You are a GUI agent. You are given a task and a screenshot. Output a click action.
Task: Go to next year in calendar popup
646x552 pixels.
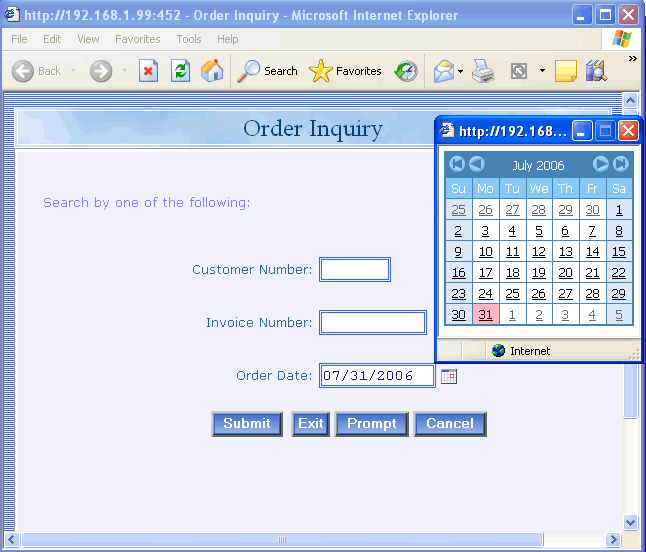[x=620, y=164]
